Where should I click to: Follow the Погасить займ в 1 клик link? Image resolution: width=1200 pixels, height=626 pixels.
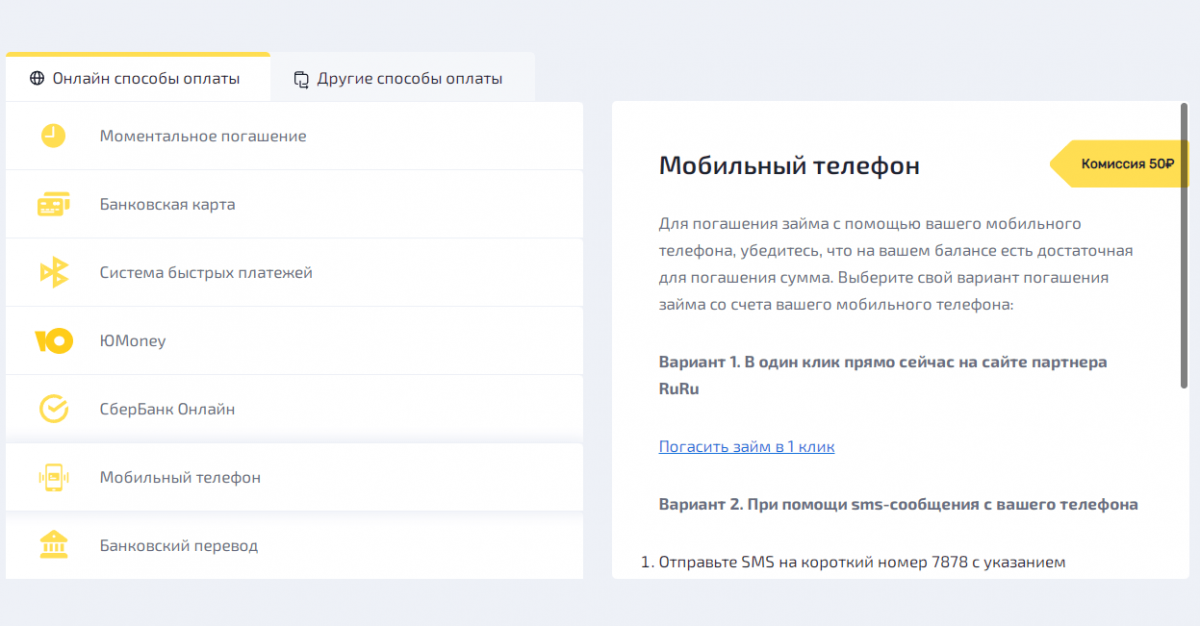(x=746, y=446)
